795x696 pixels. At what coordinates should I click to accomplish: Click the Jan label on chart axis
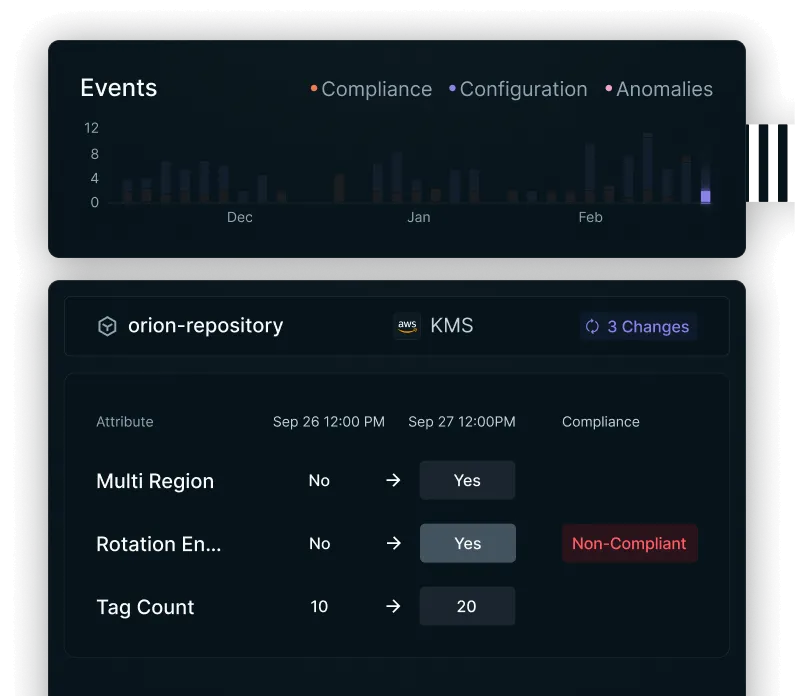(419, 217)
